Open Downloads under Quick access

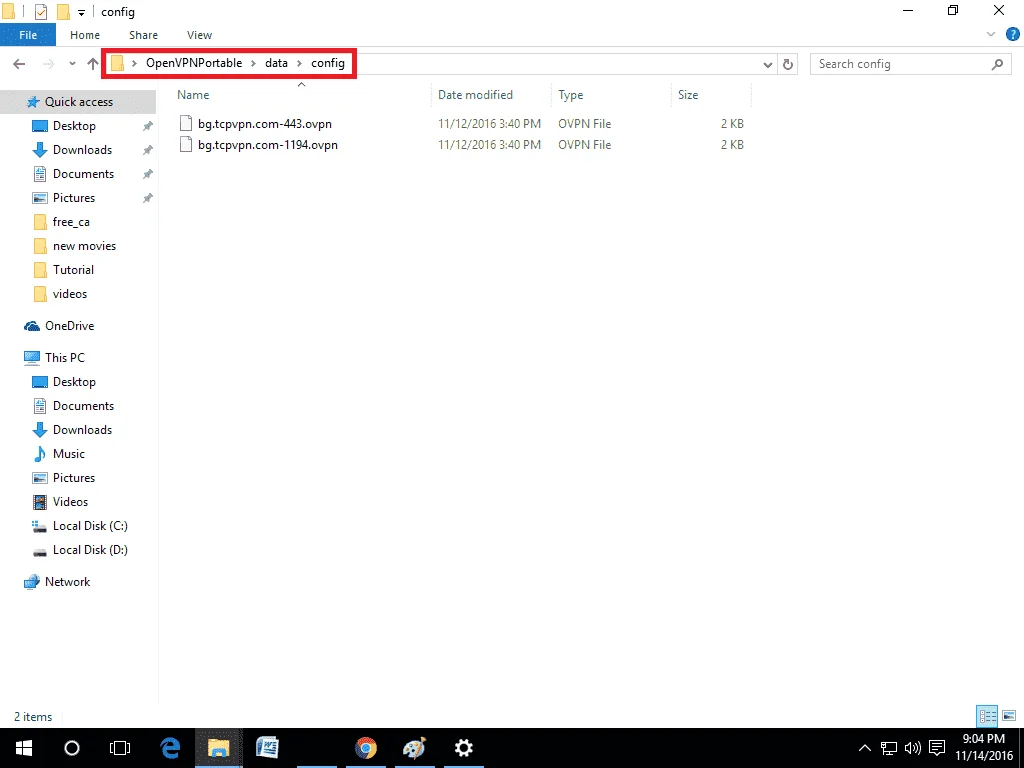82,150
